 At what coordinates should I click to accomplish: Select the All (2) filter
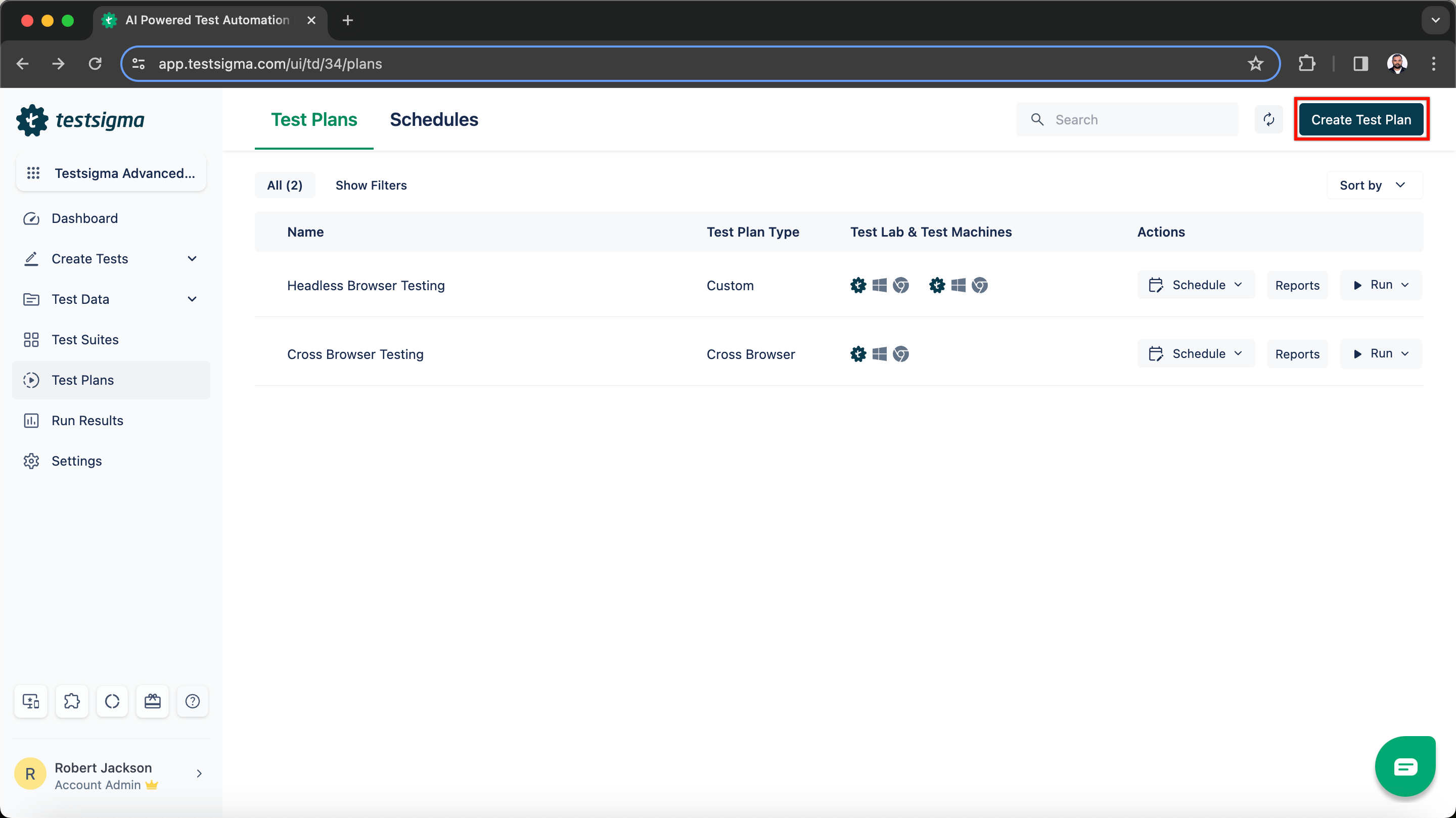click(285, 185)
